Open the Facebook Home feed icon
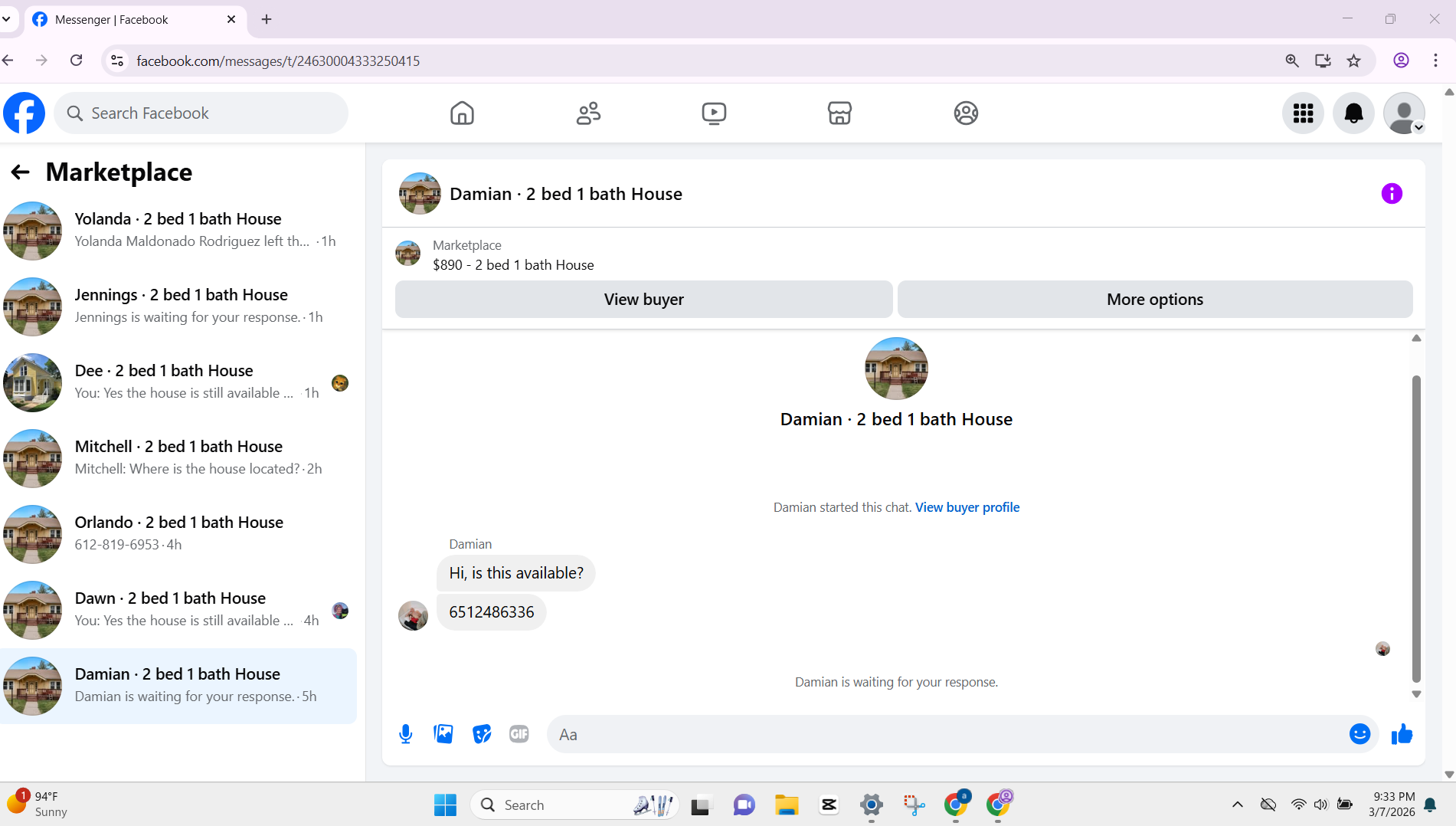The width and height of the screenshot is (1456, 826). 462,113
